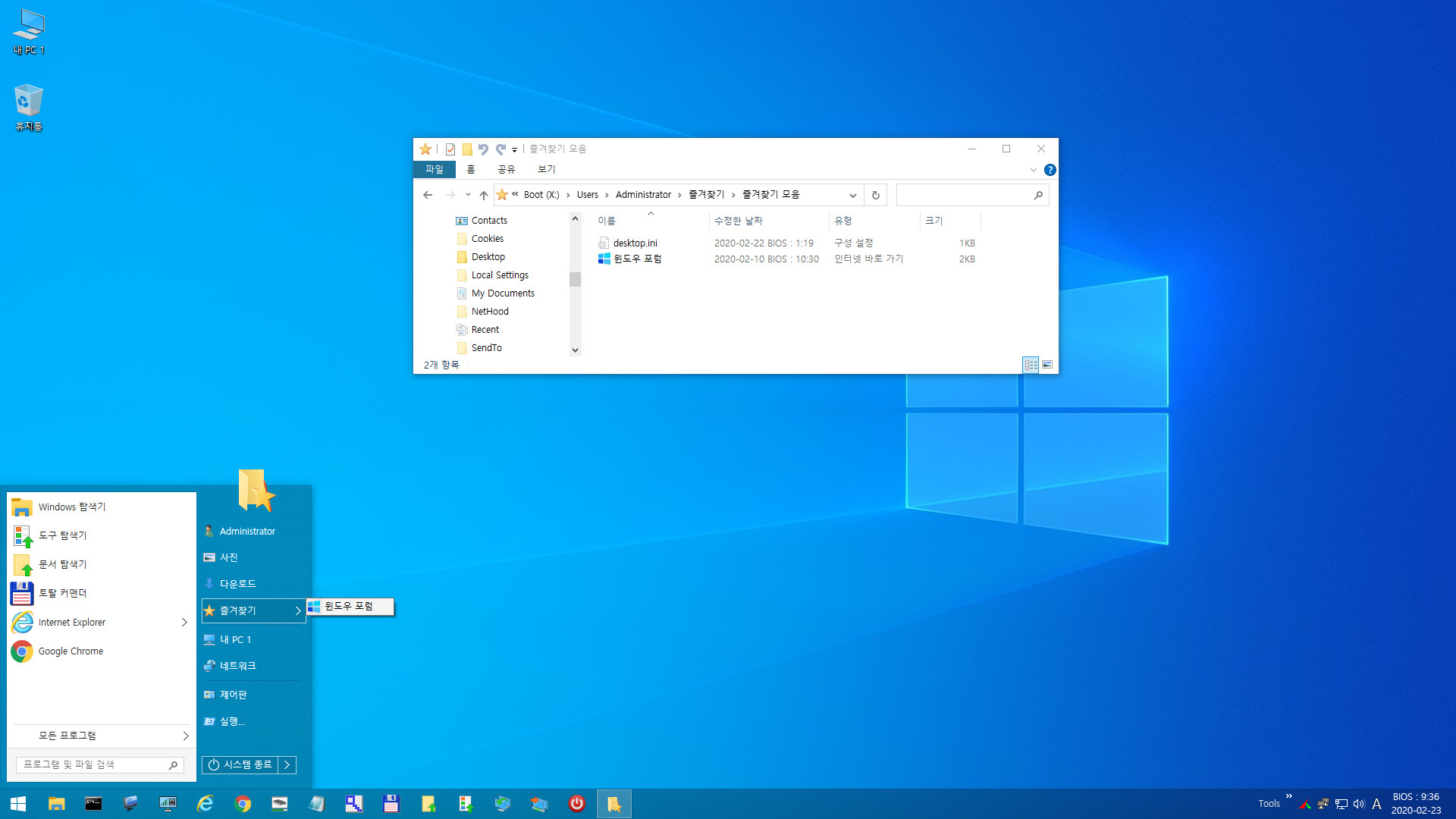Select Desktop folder in navigation pane
The height and width of the screenshot is (819, 1456).
click(488, 257)
